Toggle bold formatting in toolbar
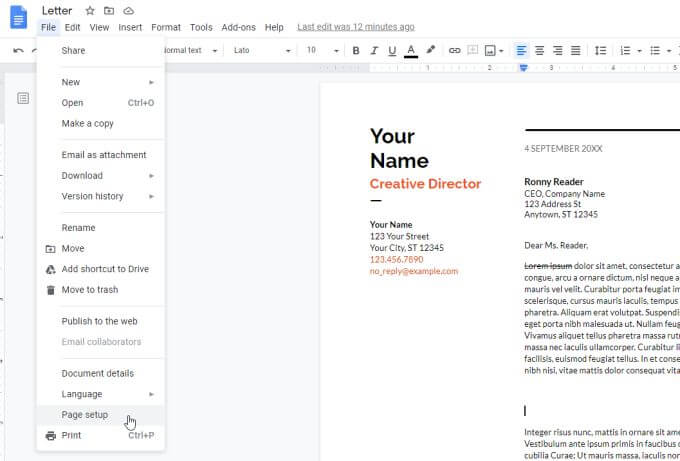The height and width of the screenshot is (461, 680). pos(355,50)
